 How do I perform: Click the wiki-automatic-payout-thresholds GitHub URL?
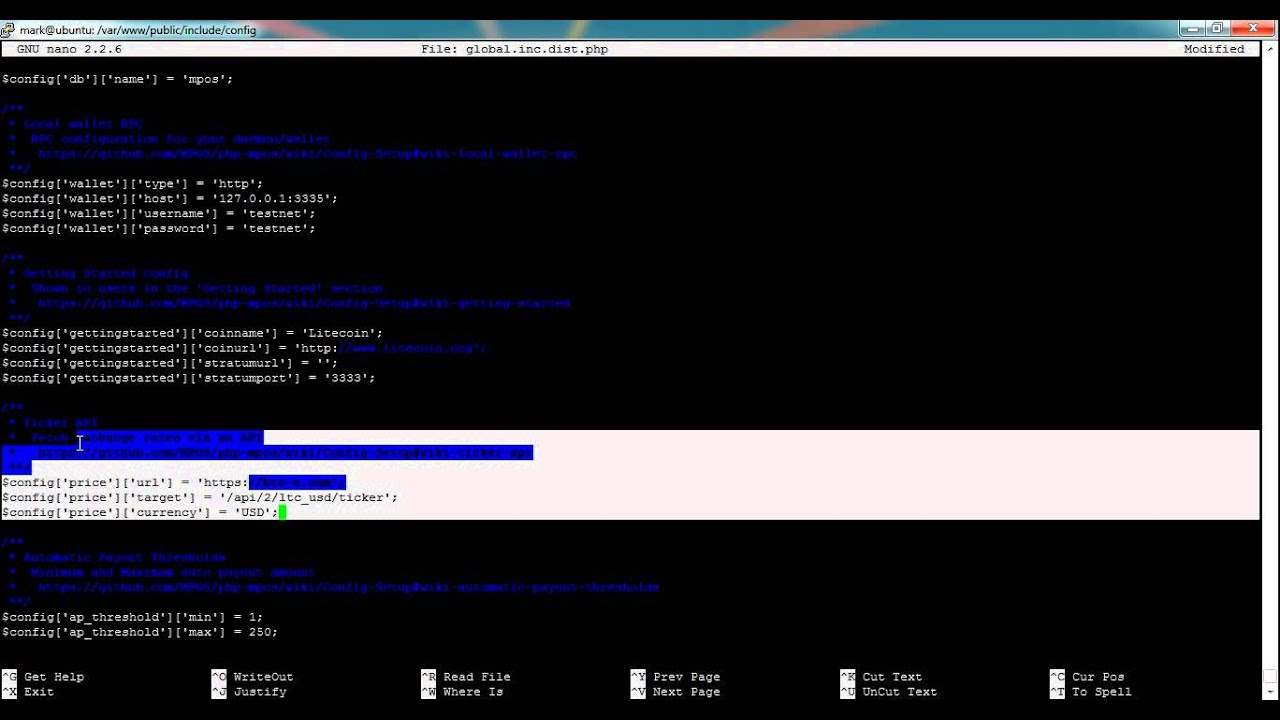tap(349, 587)
